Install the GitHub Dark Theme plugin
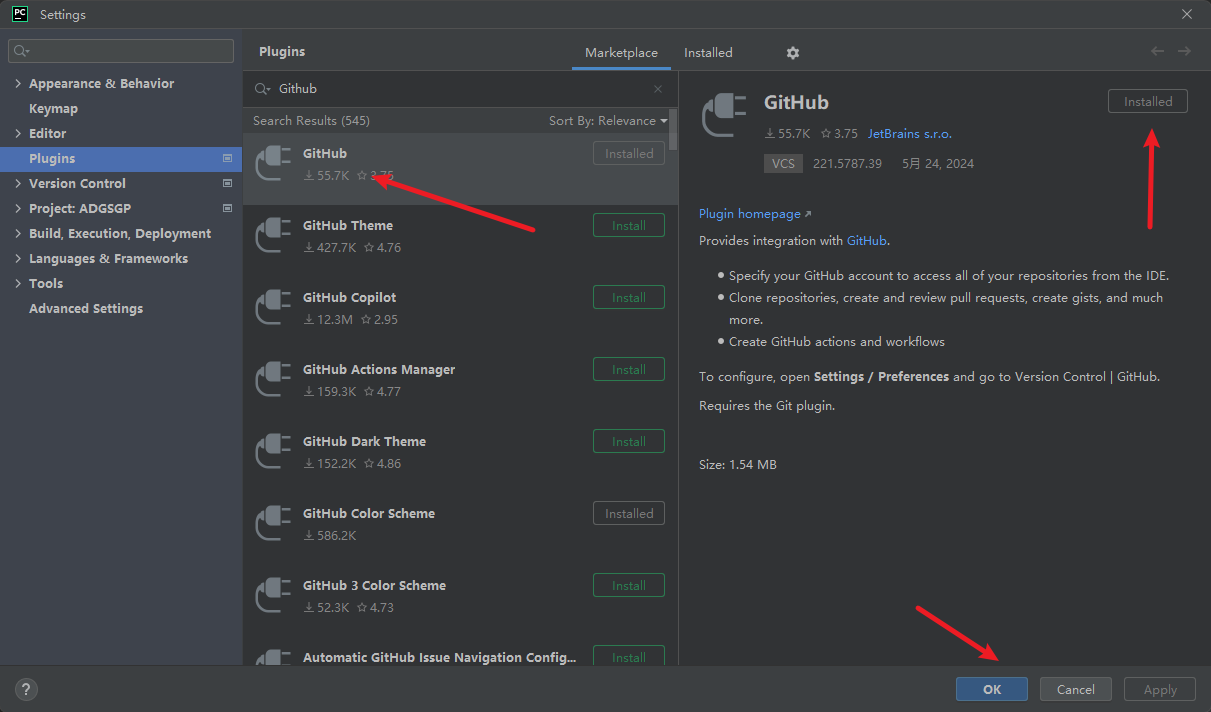 (x=629, y=442)
